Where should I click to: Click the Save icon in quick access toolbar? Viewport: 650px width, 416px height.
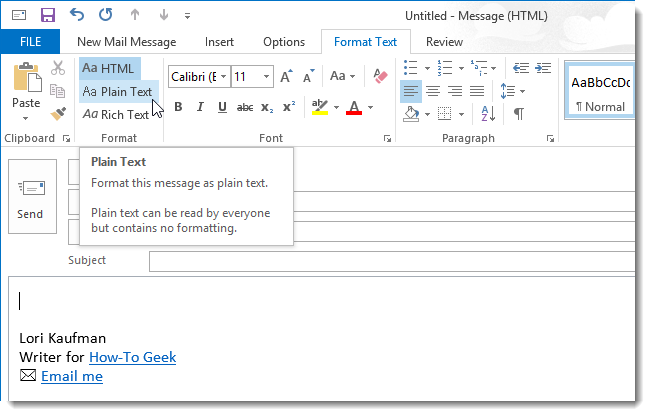48,15
